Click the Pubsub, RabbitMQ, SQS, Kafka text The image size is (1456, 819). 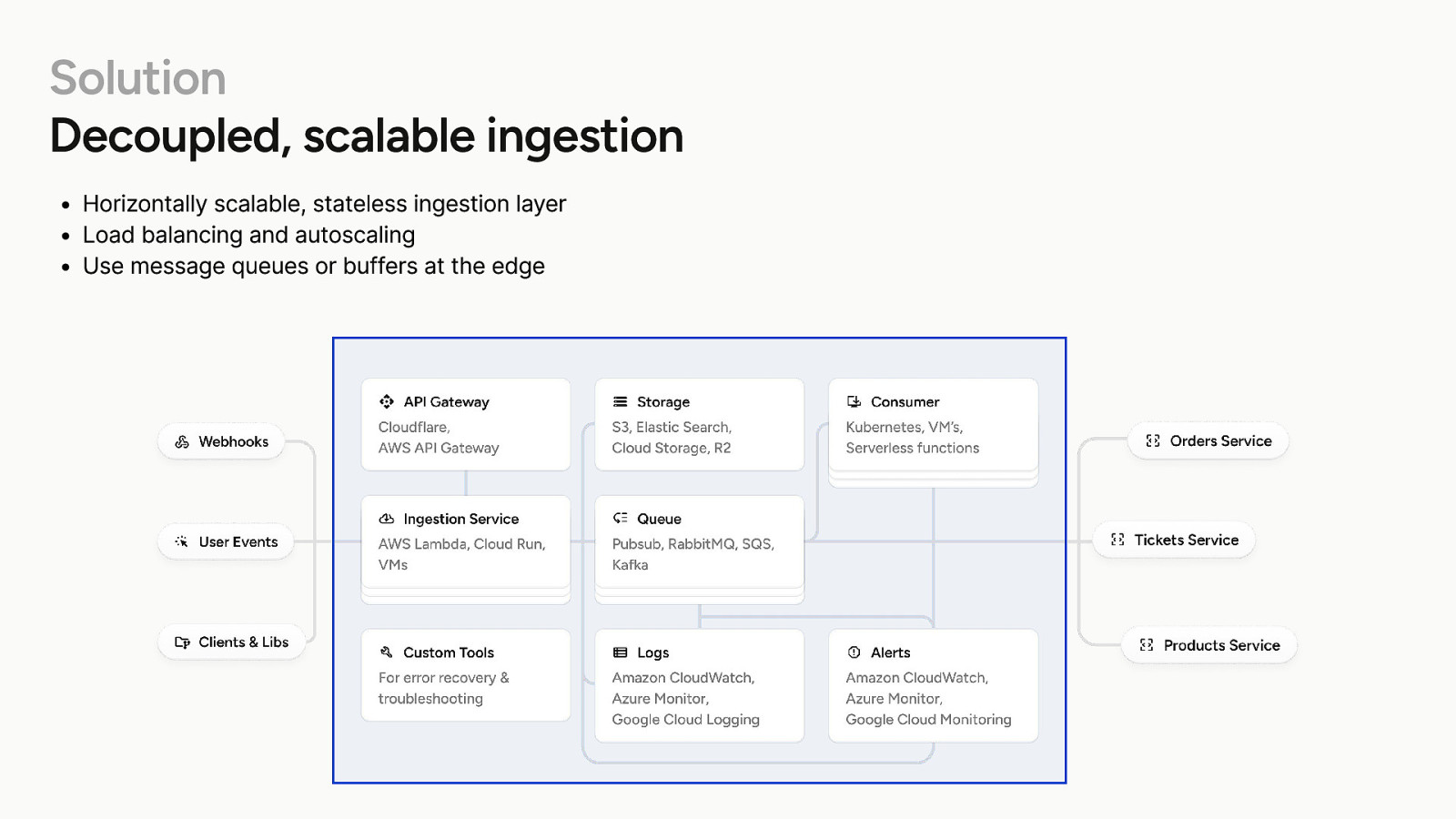(x=693, y=554)
